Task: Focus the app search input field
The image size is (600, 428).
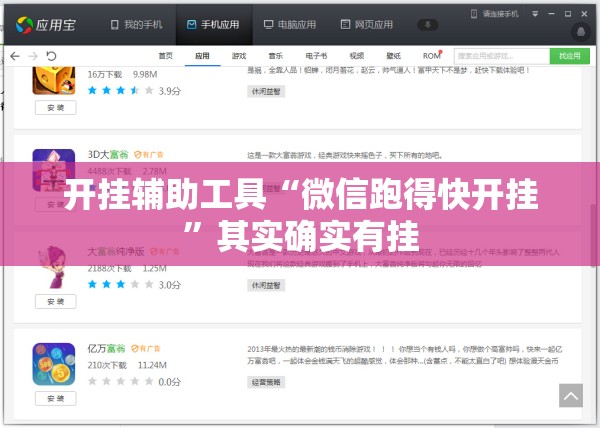Action: click(x=502, y=56)
